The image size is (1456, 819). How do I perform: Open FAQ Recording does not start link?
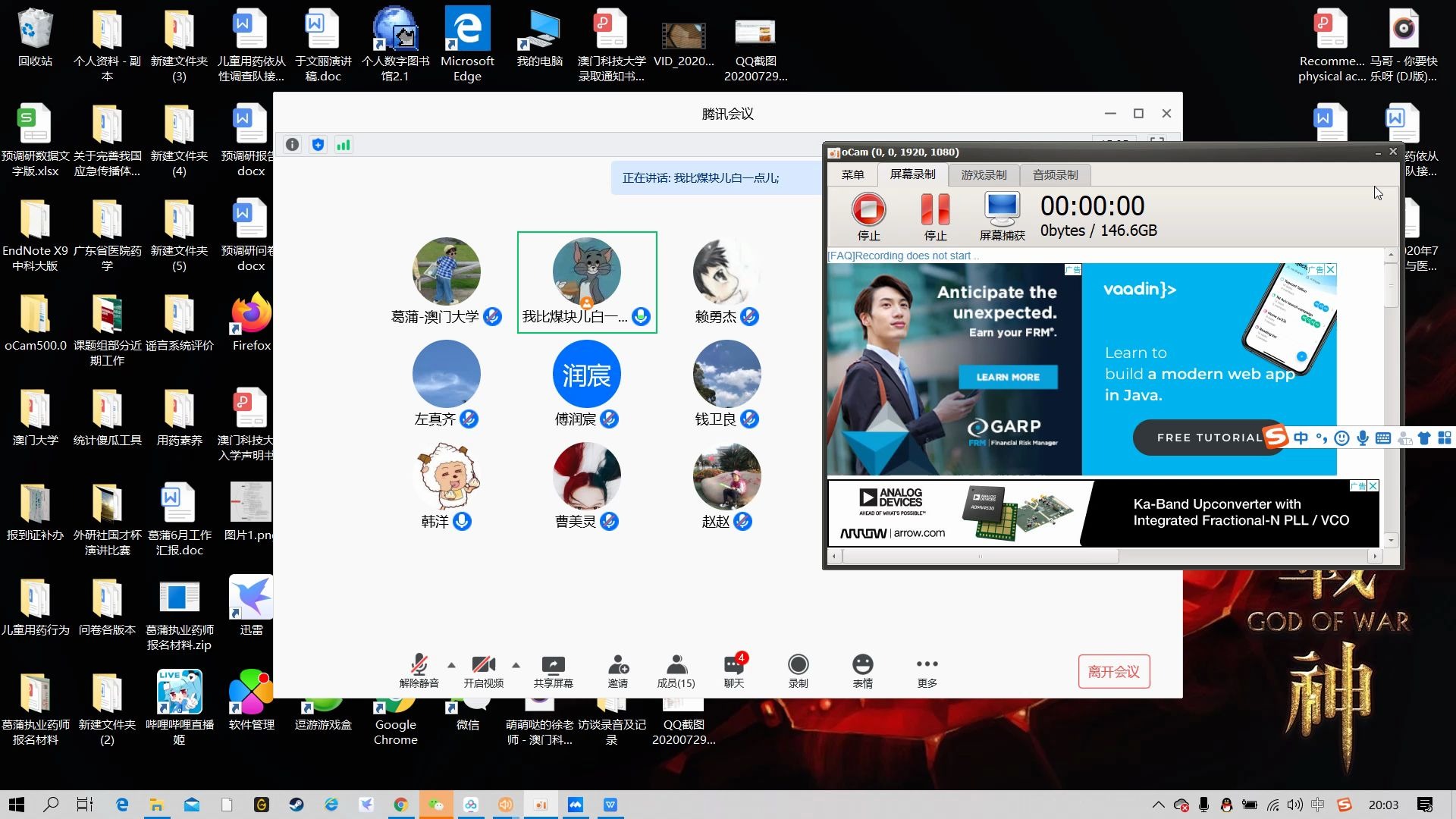903,256
